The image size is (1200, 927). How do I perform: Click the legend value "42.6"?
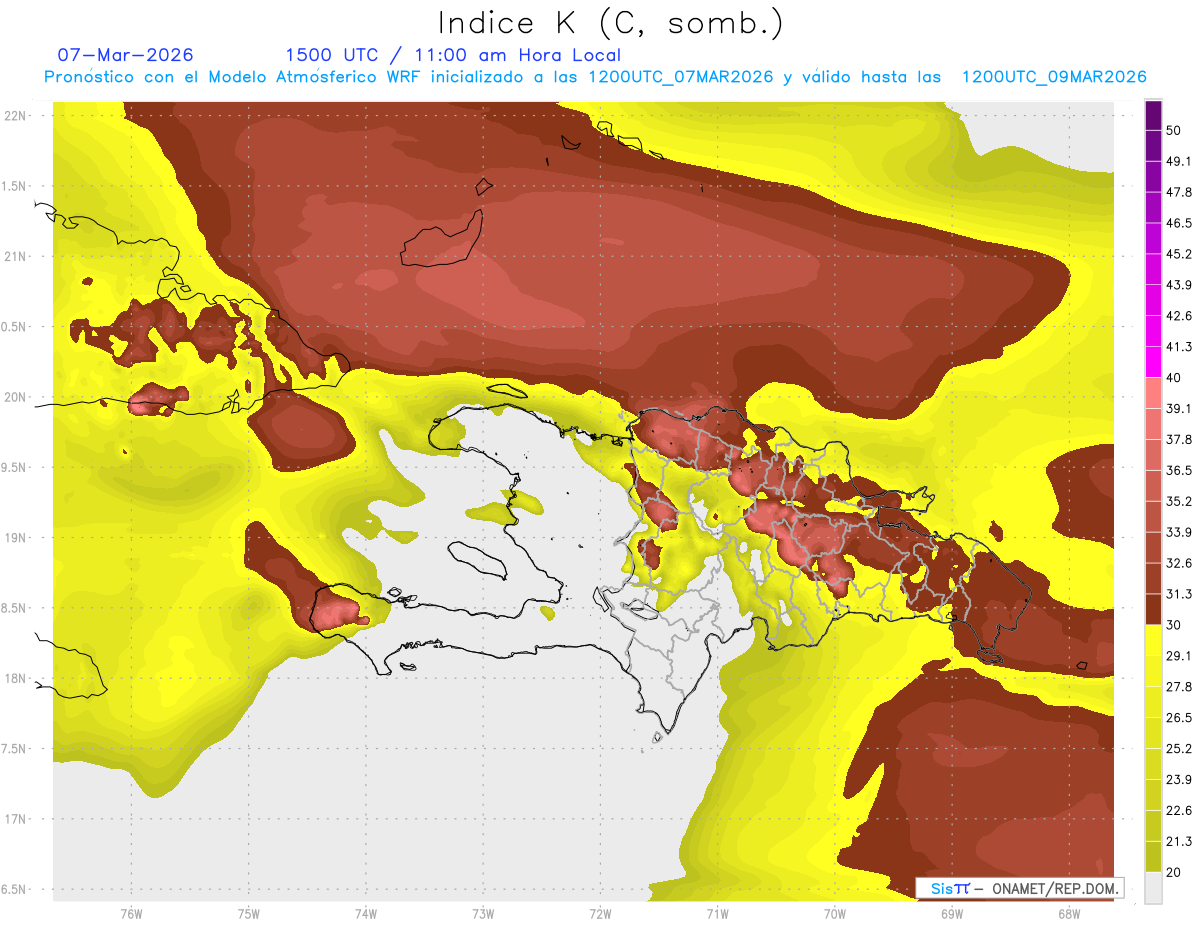1179,316
